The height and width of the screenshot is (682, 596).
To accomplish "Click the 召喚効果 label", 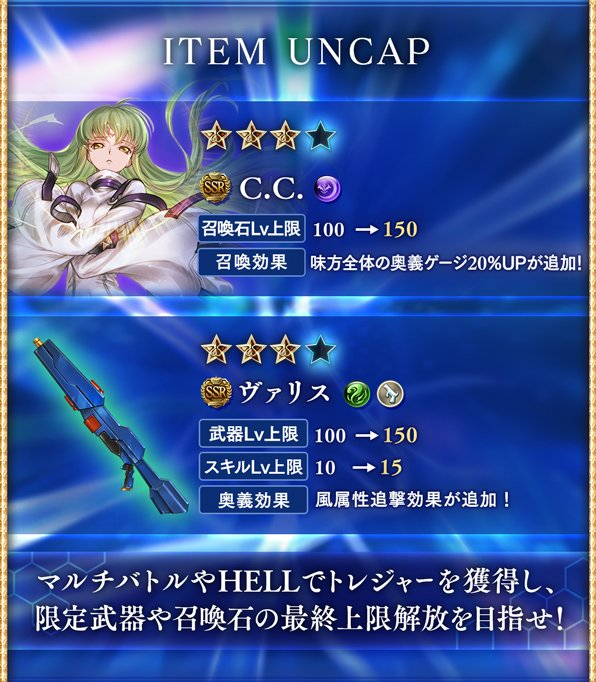I will point(251,262).
